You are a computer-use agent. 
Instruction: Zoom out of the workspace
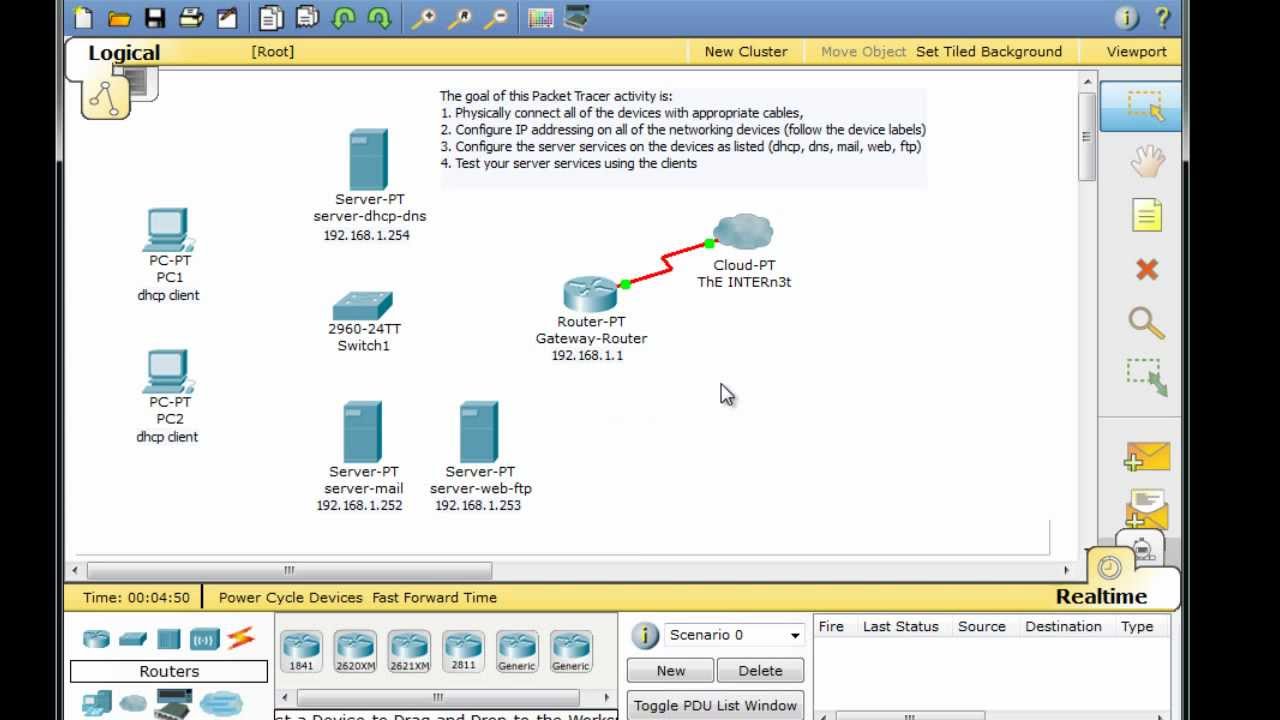(x=495, y=17)
